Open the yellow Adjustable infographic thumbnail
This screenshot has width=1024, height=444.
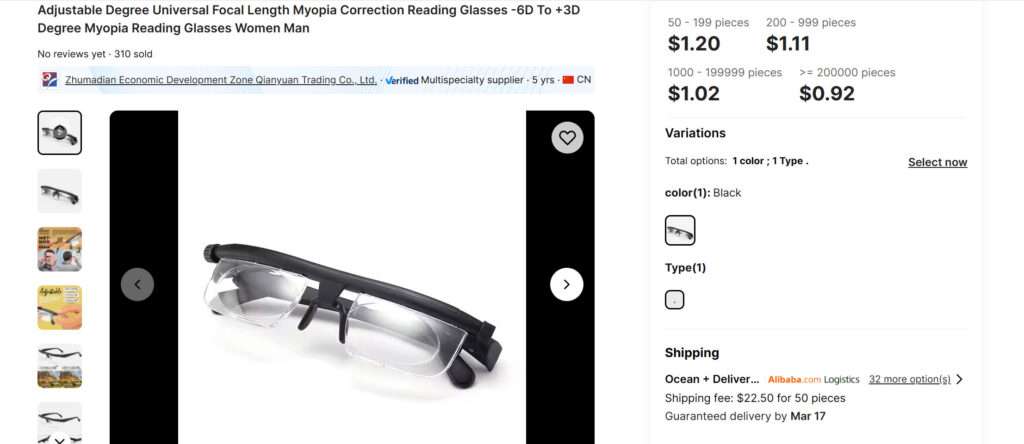[x=60, y=307]
